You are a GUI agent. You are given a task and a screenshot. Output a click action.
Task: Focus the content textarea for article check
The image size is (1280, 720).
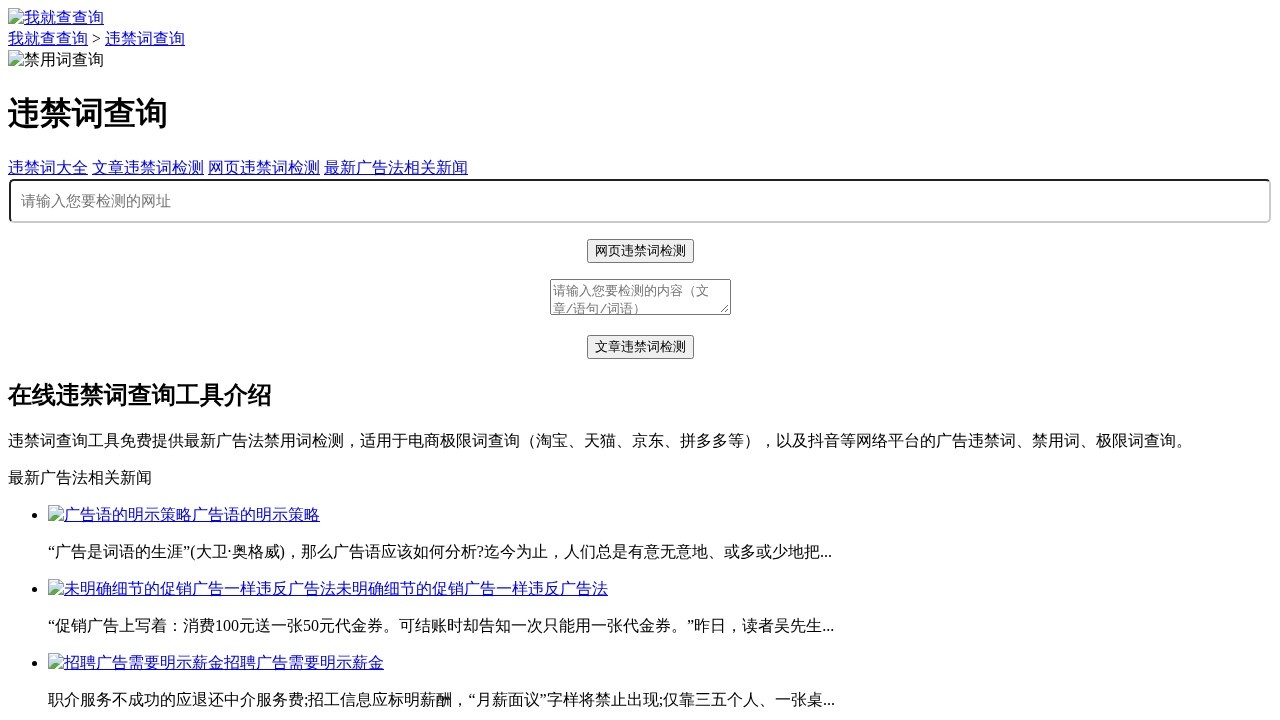[x=640, y=297]
